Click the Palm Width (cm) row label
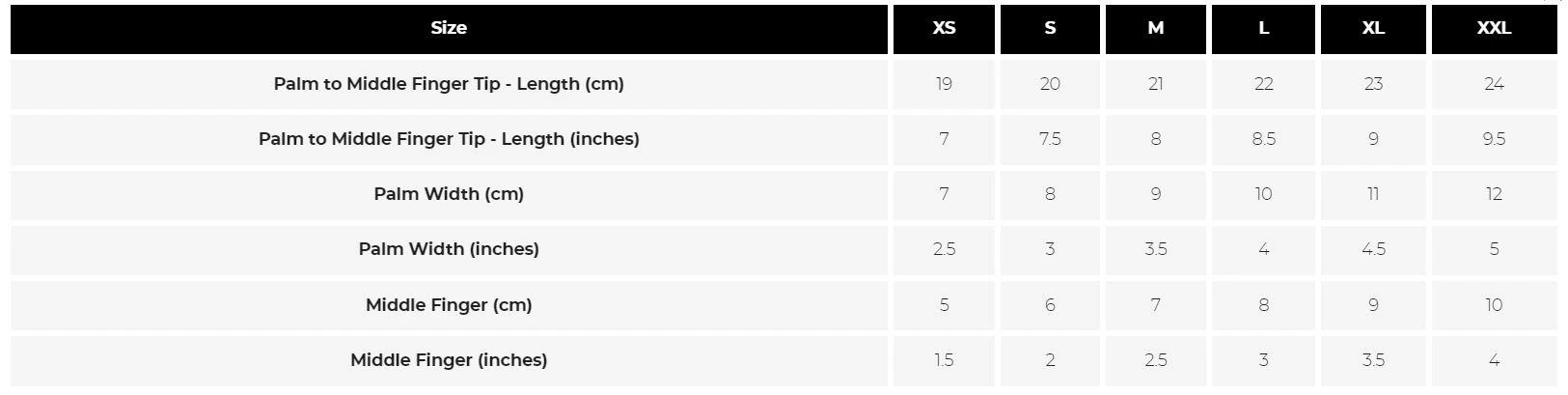The image size is (1568, 395). click(x=449, y=194)
